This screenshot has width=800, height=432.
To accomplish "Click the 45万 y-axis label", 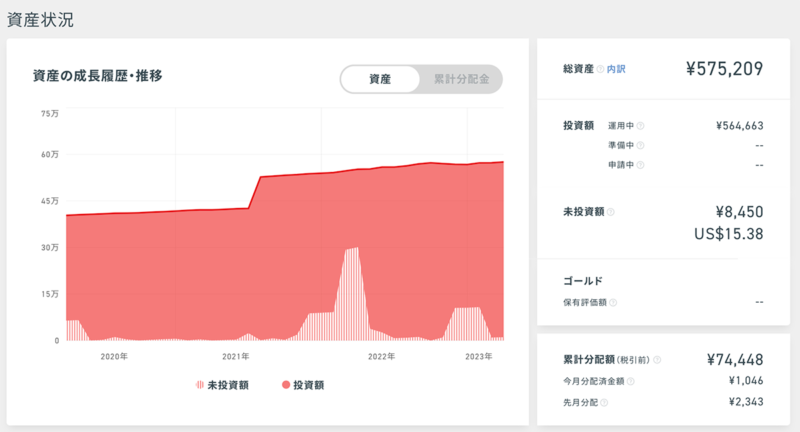I will click(x=50, y=201).
